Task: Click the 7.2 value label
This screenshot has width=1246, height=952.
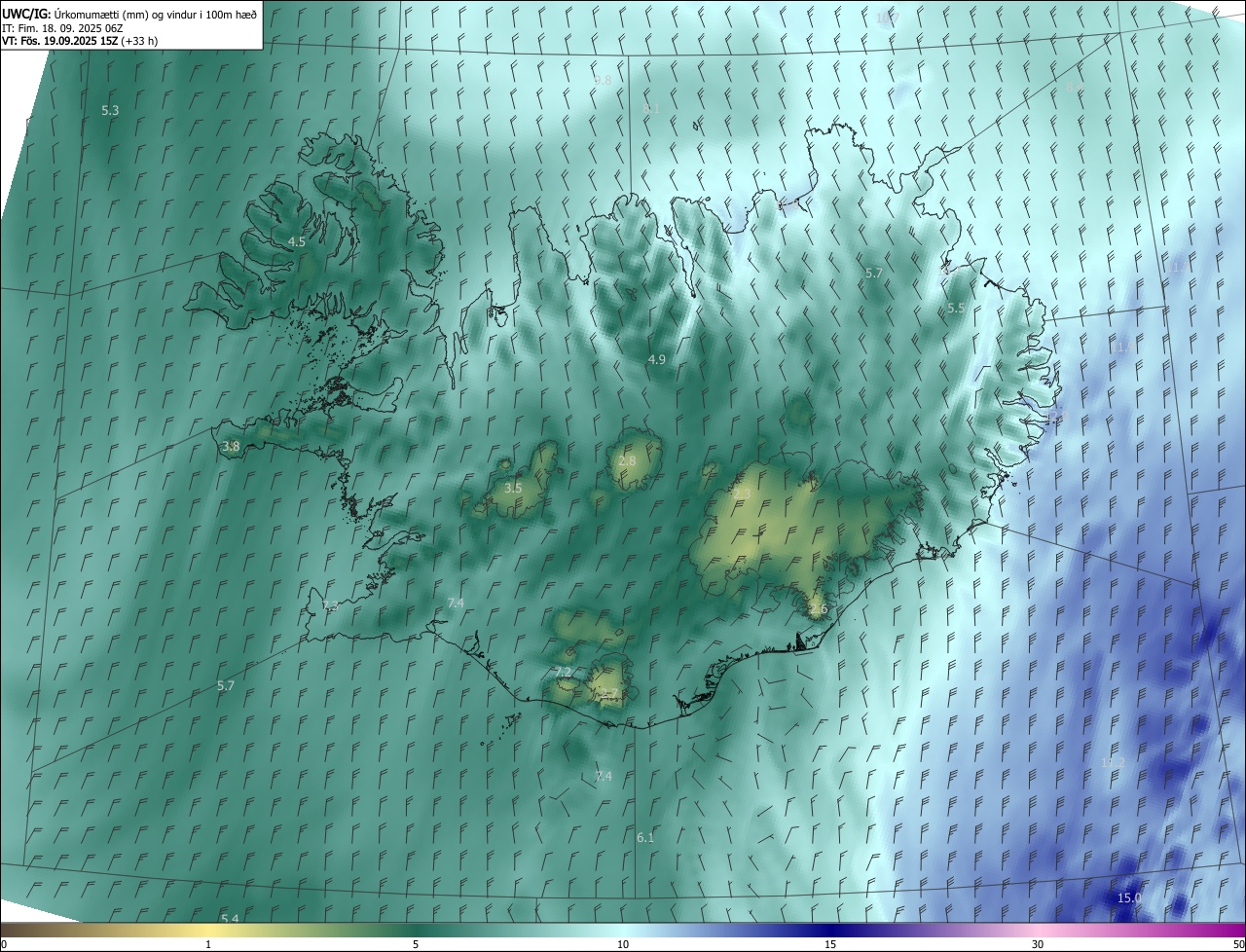Action: (563, 673)
